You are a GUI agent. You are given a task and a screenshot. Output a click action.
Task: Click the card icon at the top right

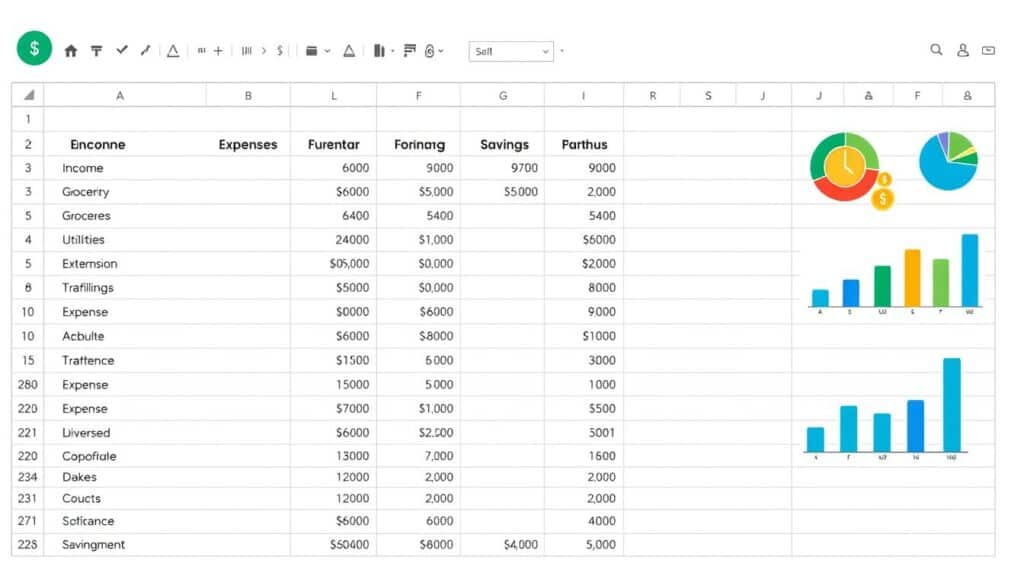pos(988,50)
